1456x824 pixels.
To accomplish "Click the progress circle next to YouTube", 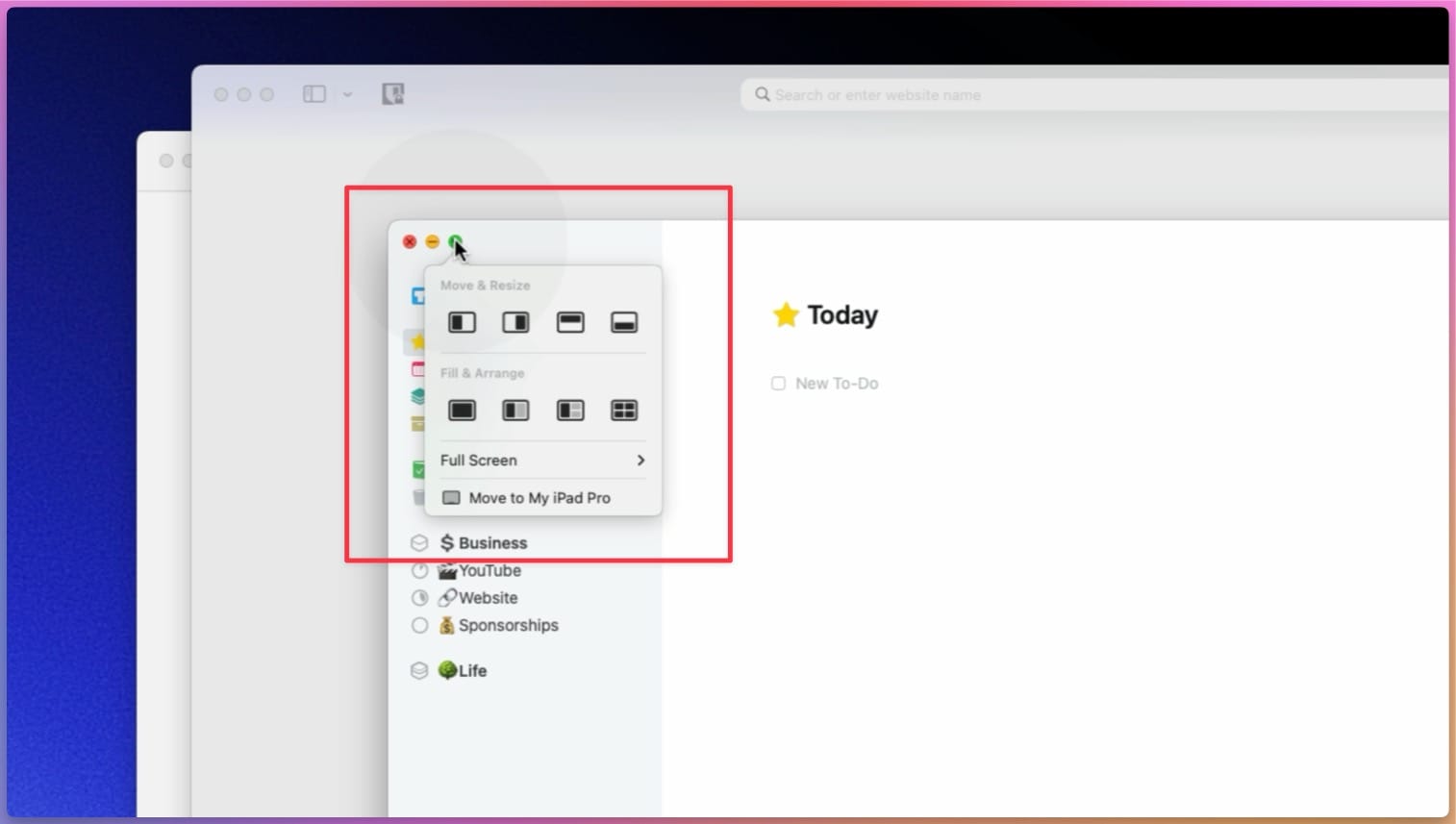I will click(420, 570).
